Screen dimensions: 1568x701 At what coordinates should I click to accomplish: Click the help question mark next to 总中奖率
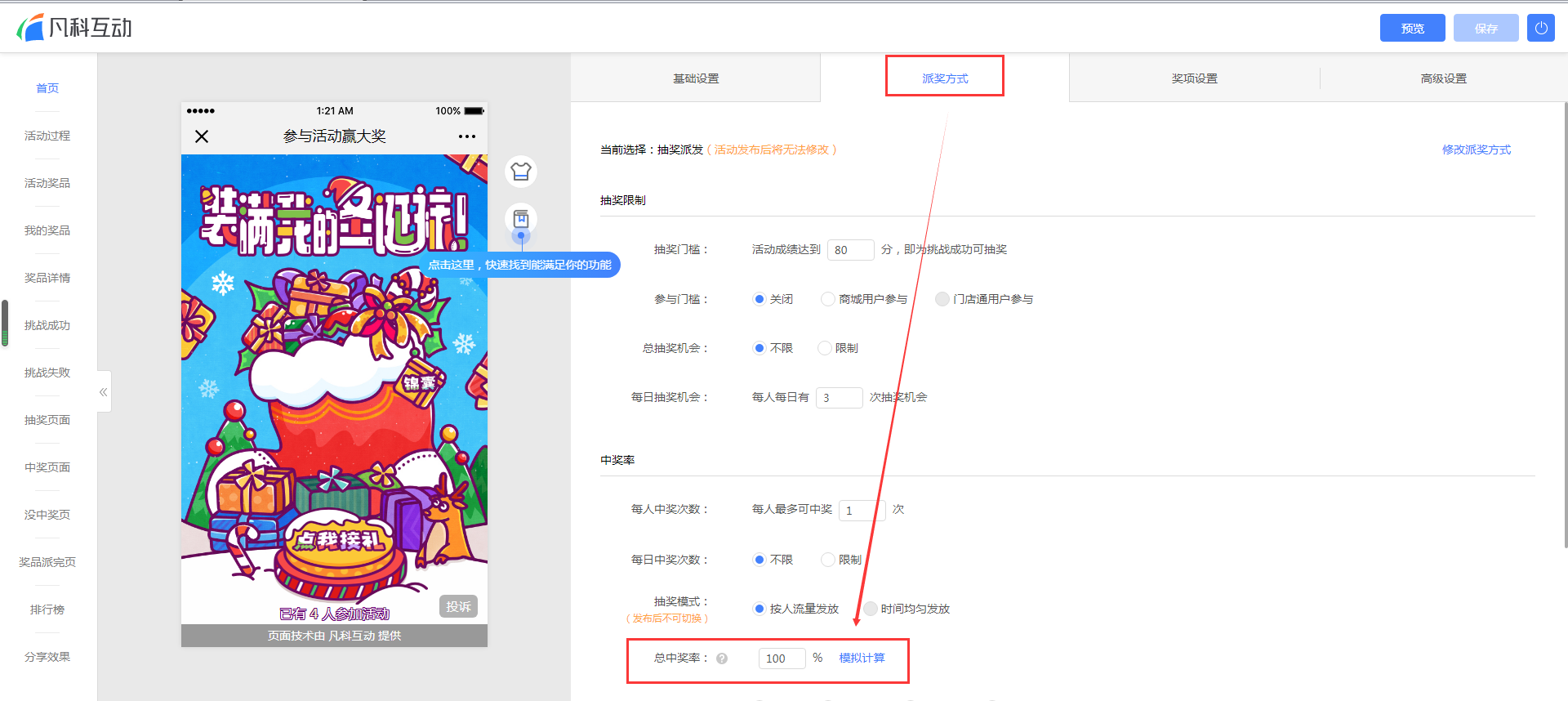click(722, 659)
